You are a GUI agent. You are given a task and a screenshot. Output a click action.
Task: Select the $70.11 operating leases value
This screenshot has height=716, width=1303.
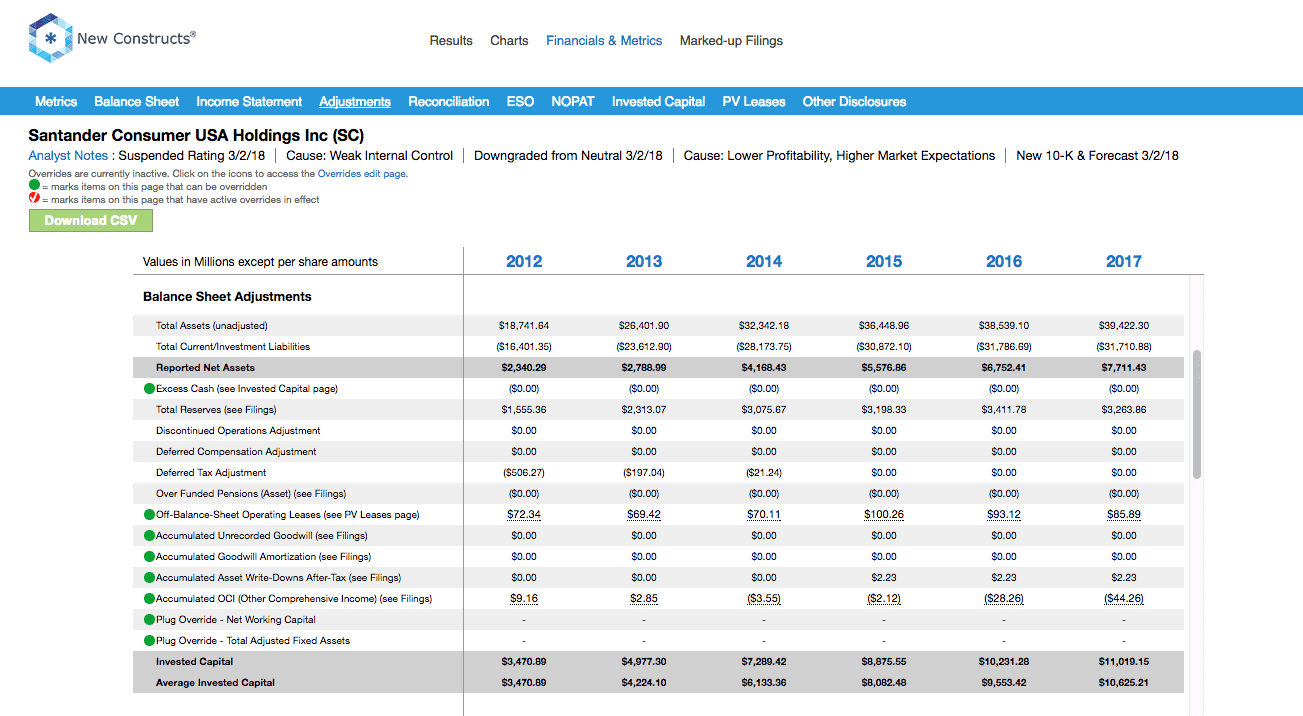[x=764, y=514]
